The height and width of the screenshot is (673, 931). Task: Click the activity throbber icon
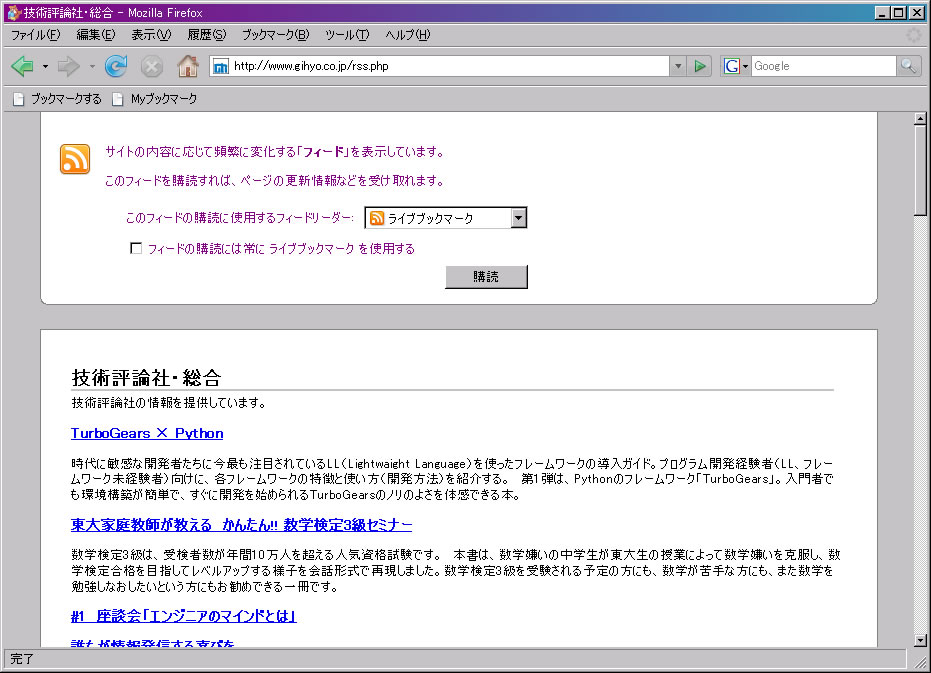(x=913, y=35)
